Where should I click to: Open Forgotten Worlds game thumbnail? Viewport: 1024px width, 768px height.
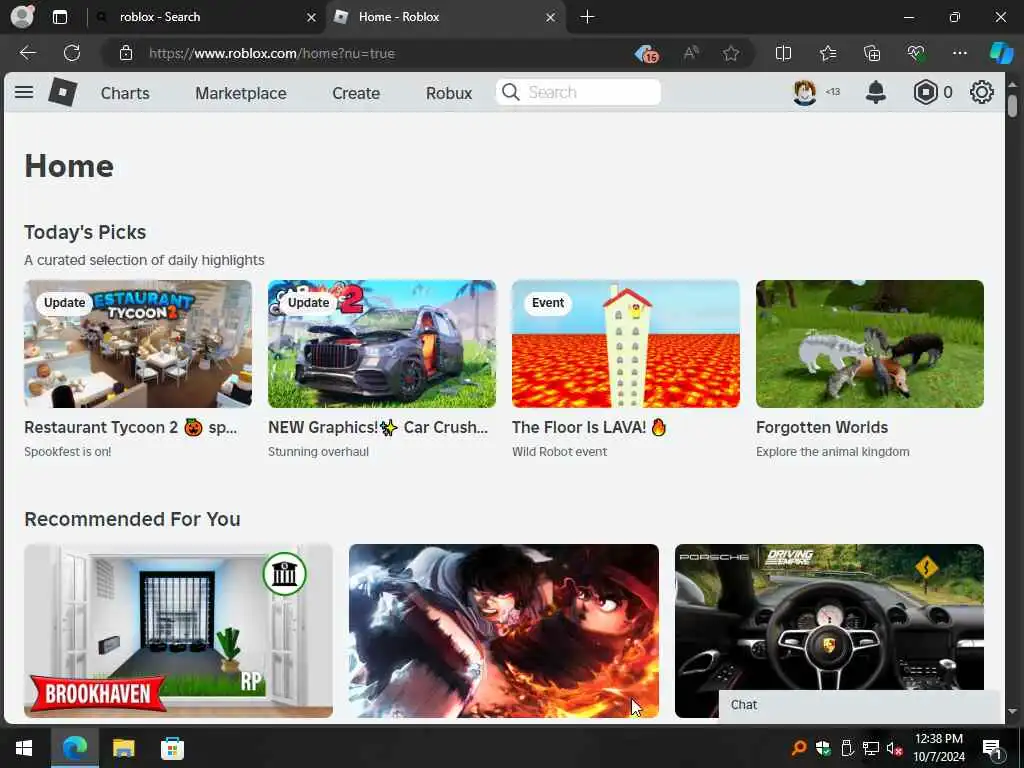(x=870, y=344)
